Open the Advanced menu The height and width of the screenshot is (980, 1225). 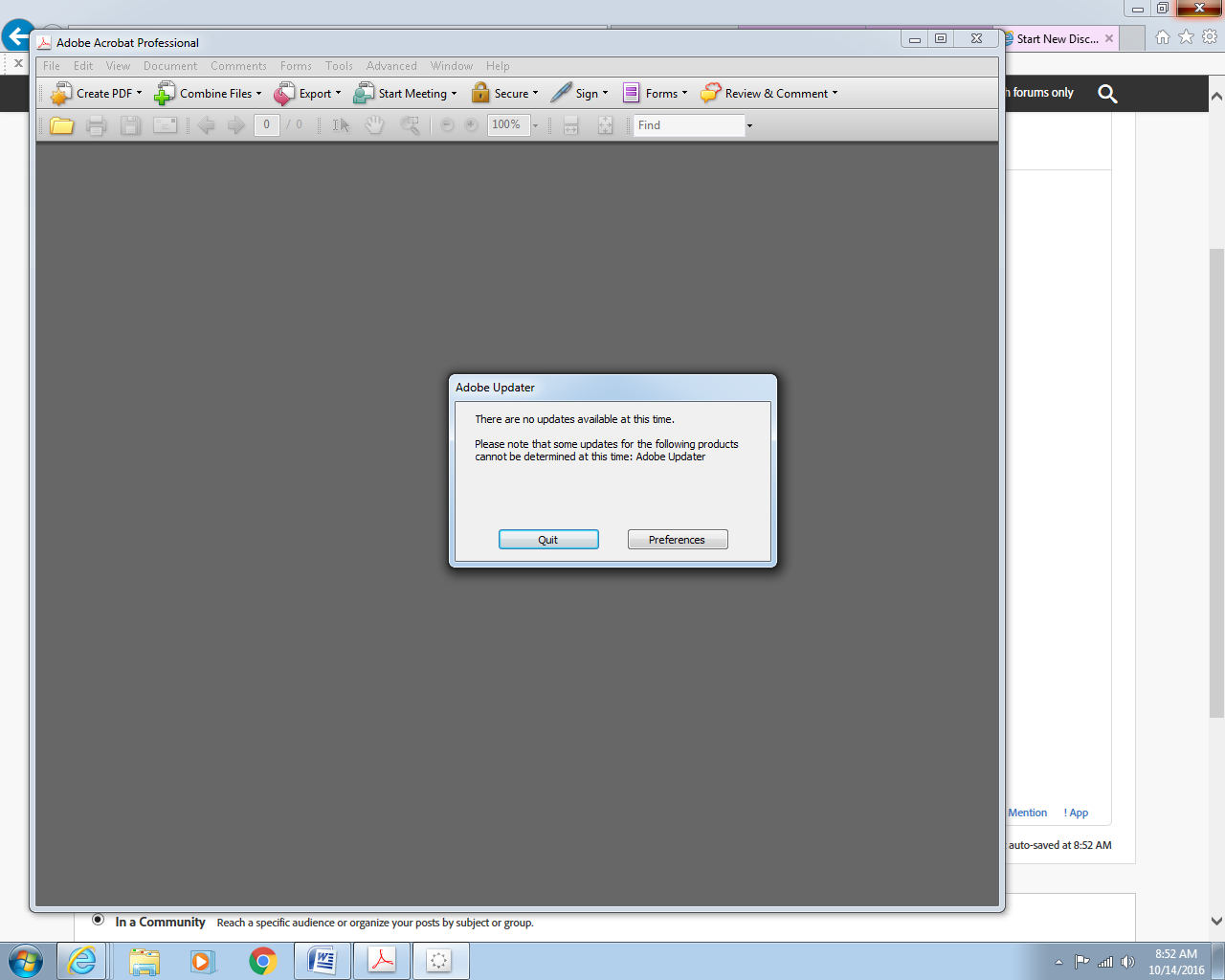391,66
